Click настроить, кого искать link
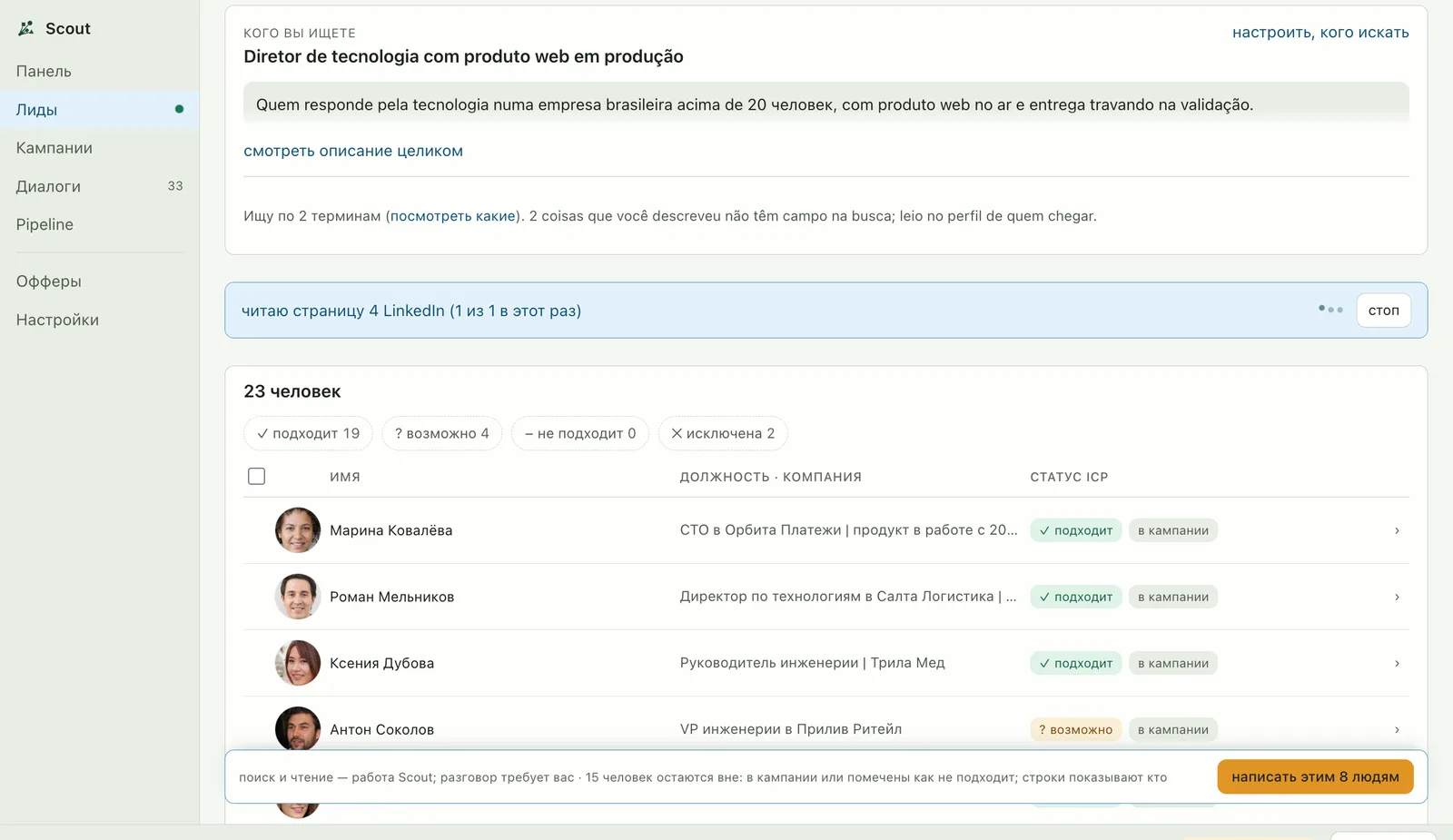Screen dimensions: 1453x840 click(1320, 33)
